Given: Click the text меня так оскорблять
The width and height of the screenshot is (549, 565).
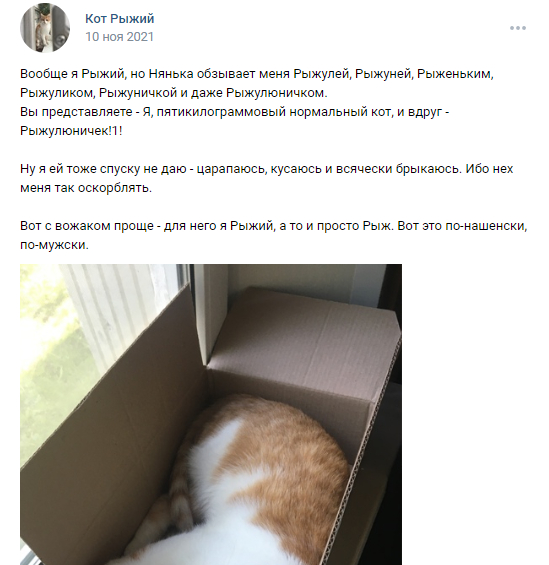Looking at the screenshot, I should pos(86,188).
